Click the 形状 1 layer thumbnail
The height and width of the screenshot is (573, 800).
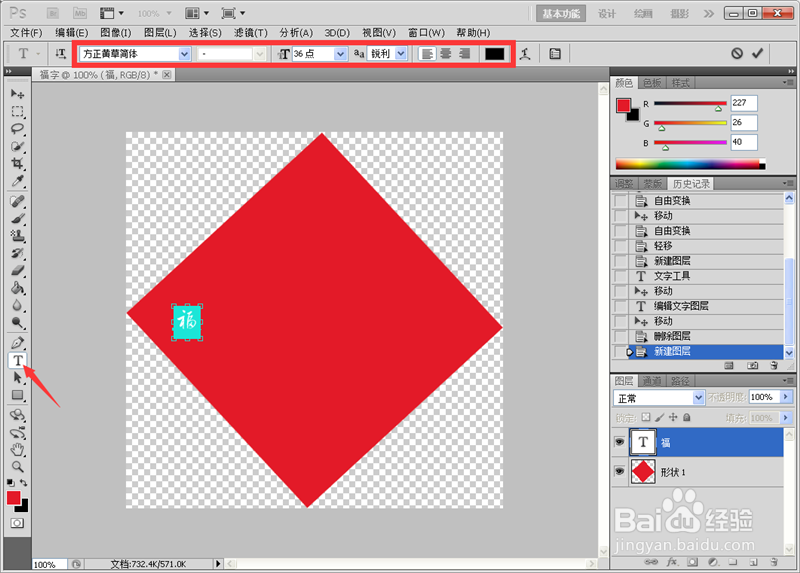click(x=643, y=471)
